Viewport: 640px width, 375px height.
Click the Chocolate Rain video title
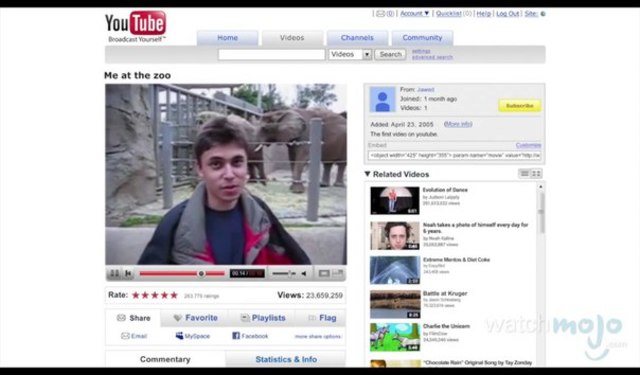(x=477, y=362)
